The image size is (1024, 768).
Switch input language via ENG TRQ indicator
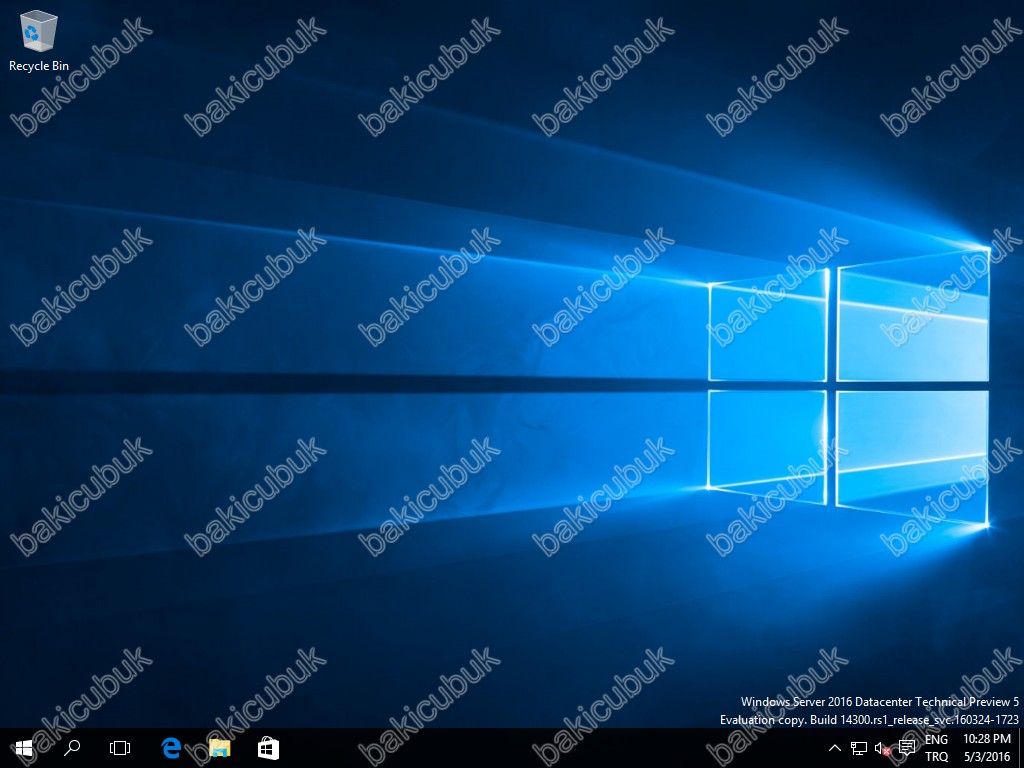point(936,748)
